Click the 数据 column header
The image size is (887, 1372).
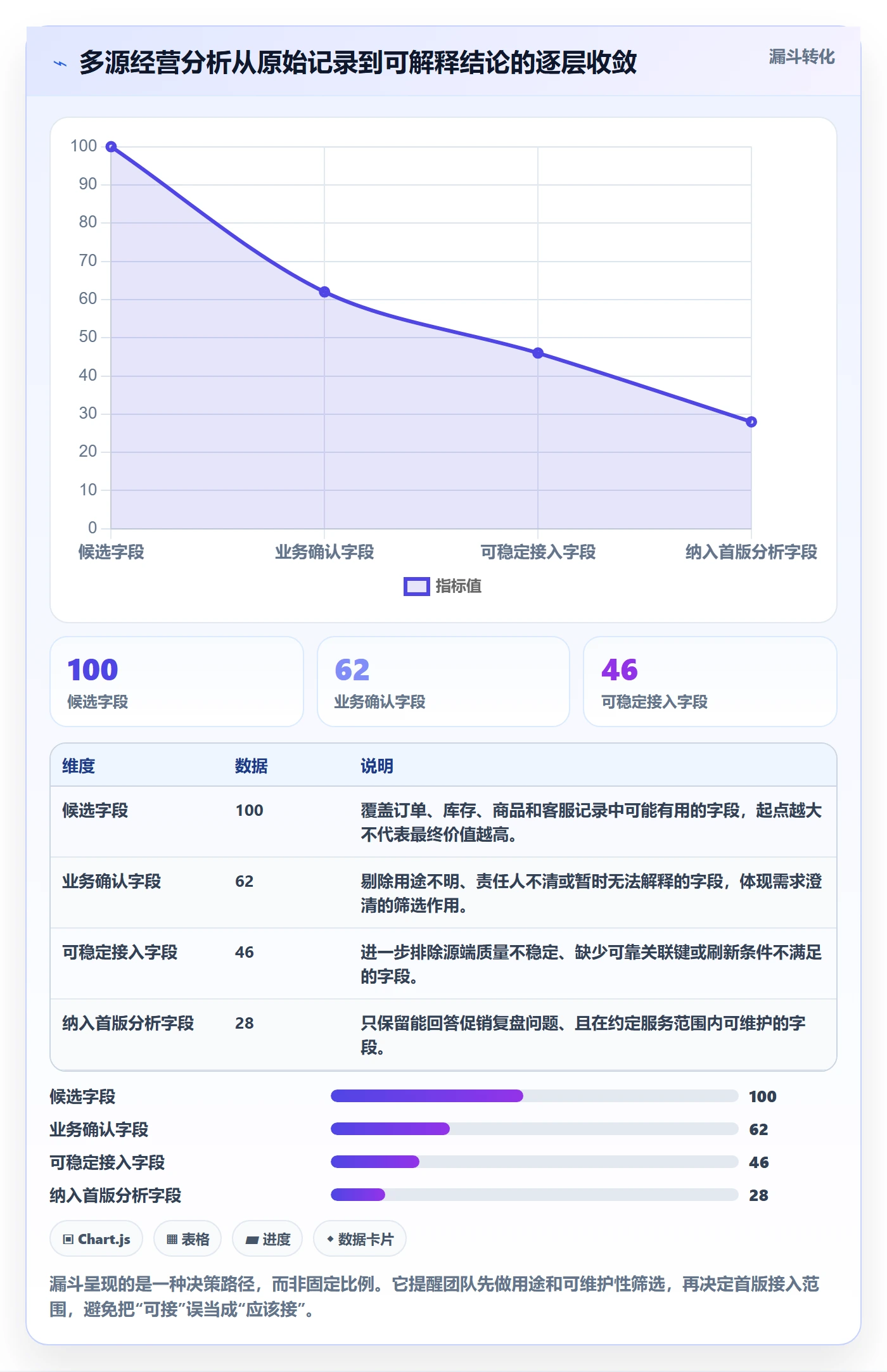[252, 766]
